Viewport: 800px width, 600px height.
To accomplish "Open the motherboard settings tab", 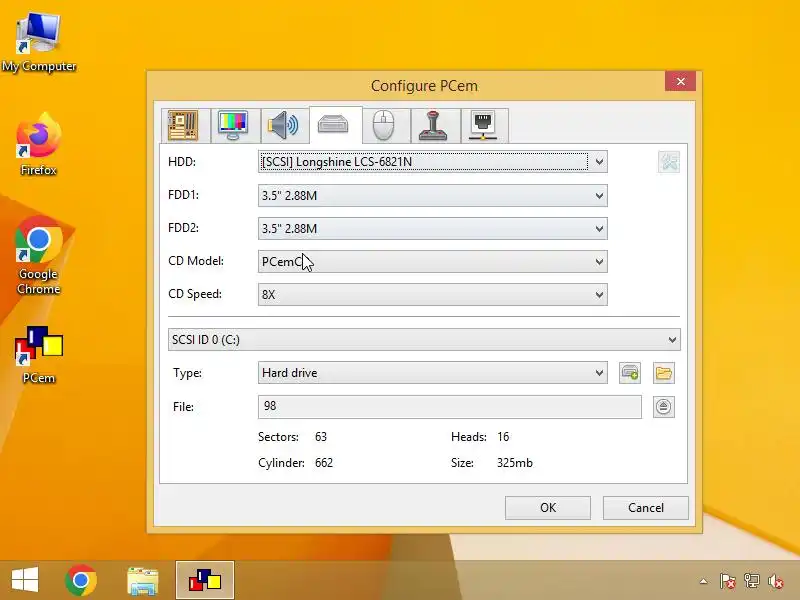I will coord(184,126).
